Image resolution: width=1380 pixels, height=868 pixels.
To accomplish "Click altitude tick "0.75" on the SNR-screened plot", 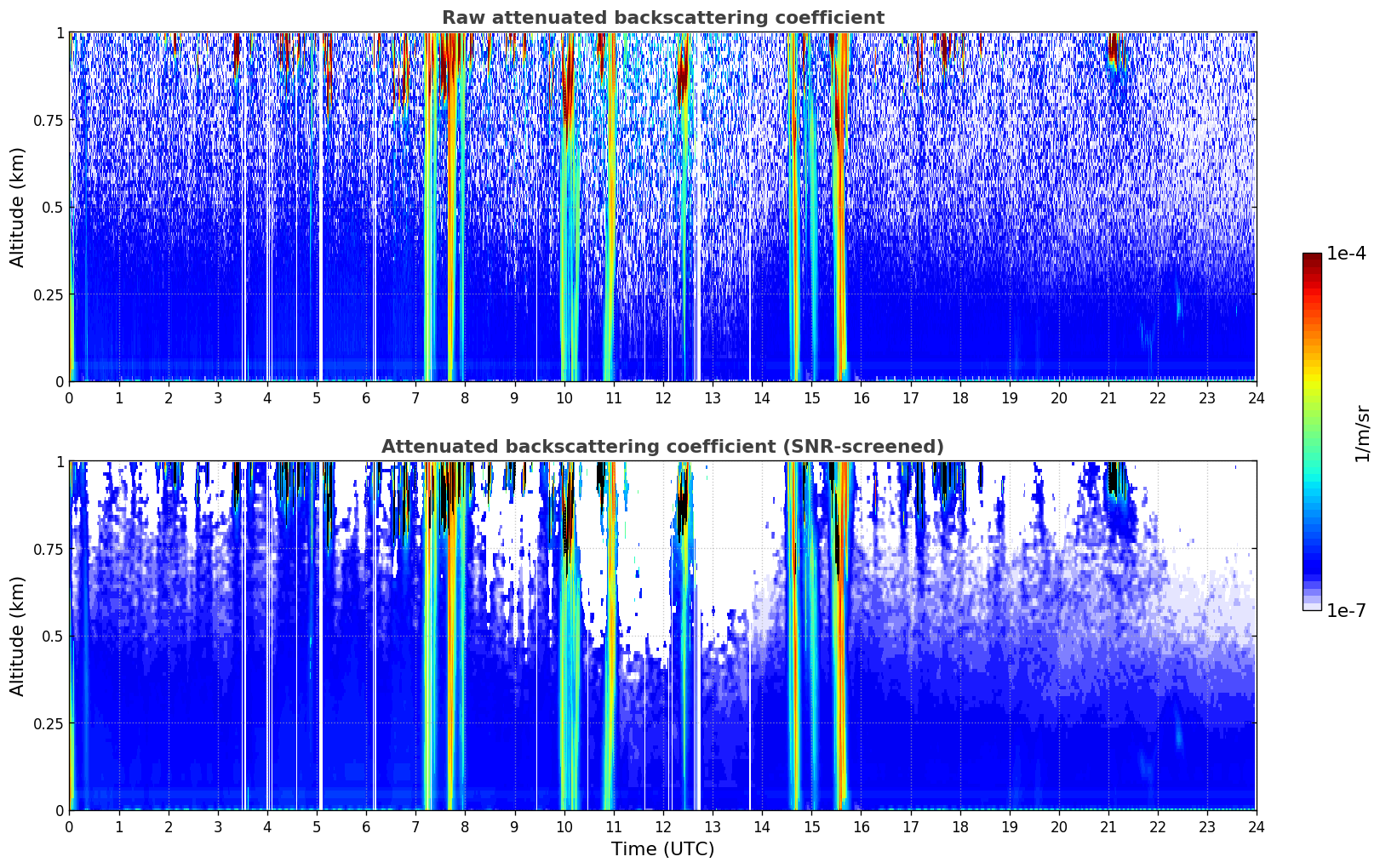I will [48, 549].
